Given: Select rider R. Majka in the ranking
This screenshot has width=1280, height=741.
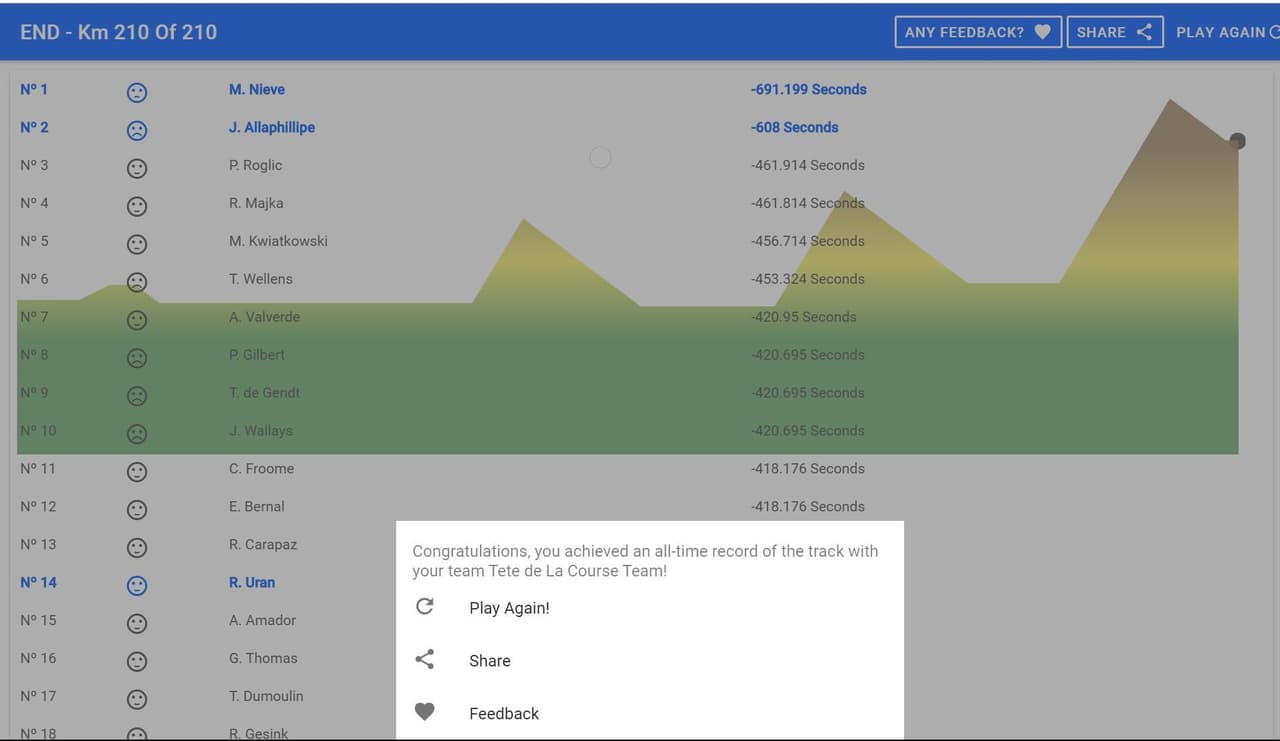Looking at the screenshot, I should click(x=256, y=203).
